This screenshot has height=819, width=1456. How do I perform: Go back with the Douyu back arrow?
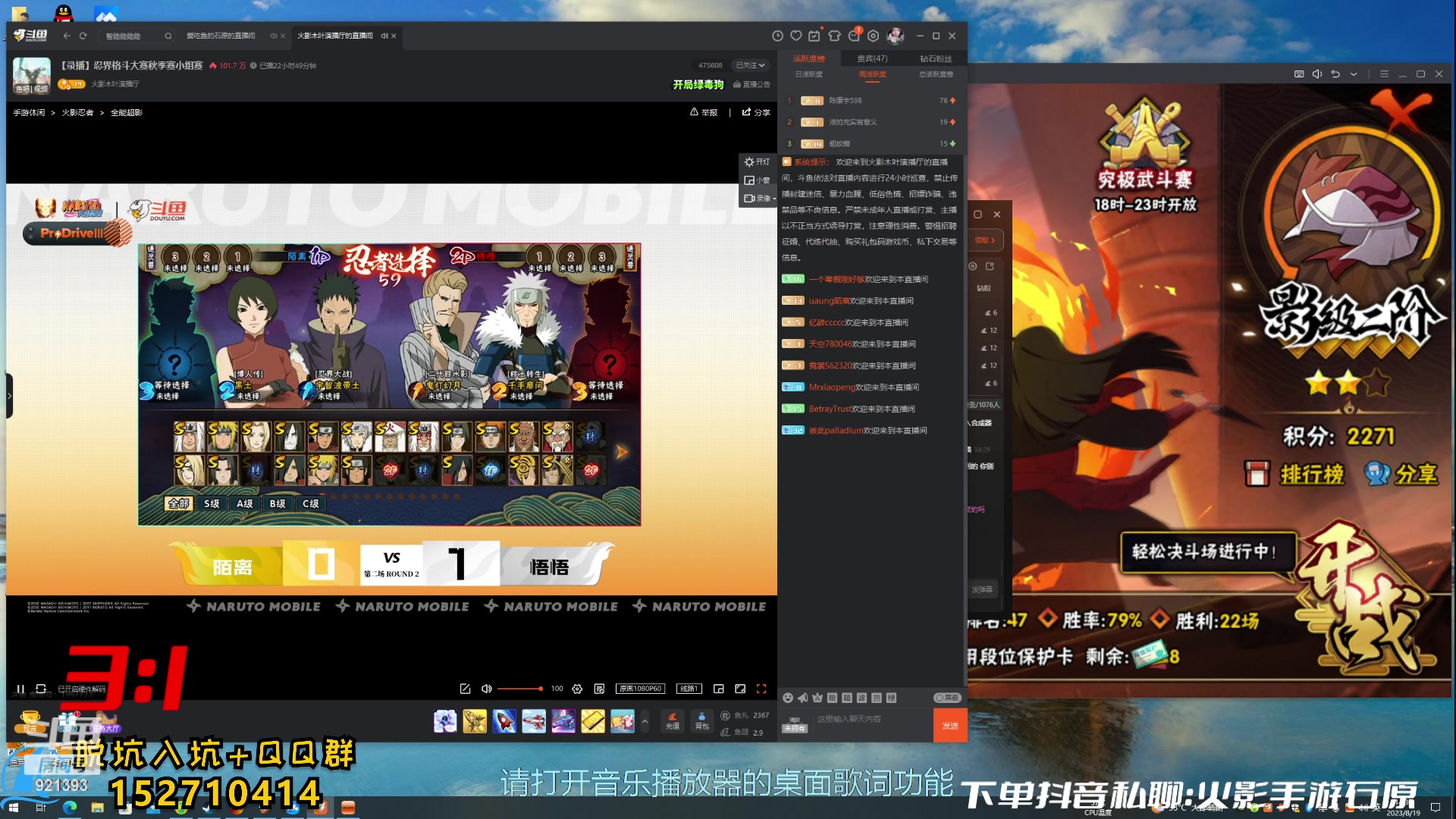(x=67, y=36)
